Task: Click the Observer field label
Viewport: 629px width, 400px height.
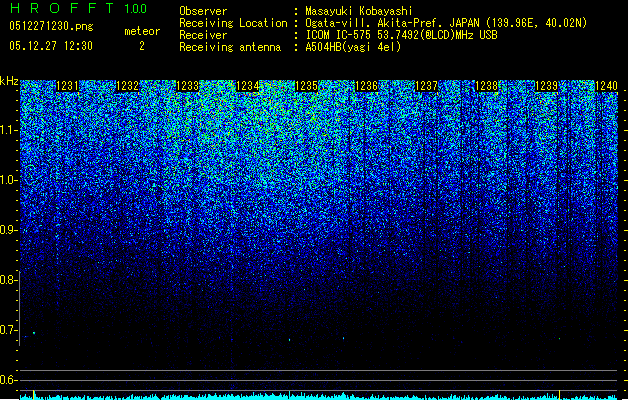Action: point(203,11)
